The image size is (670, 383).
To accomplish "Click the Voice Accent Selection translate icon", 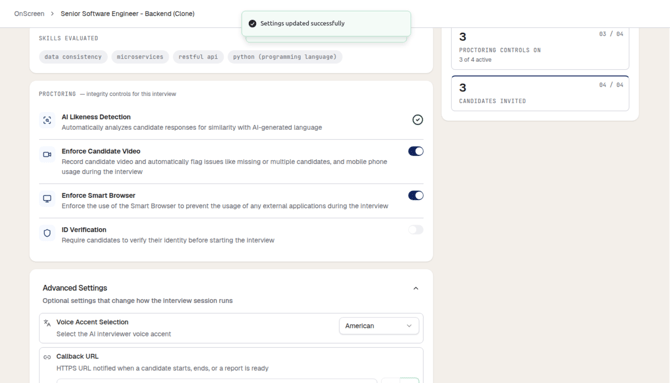I will click(x=47, y=323).
